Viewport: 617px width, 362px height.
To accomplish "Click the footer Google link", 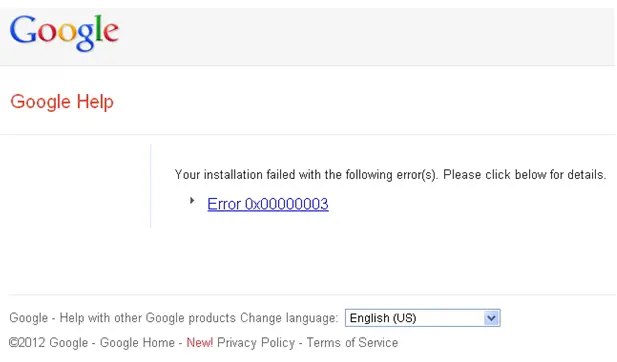I will (28, 318).
